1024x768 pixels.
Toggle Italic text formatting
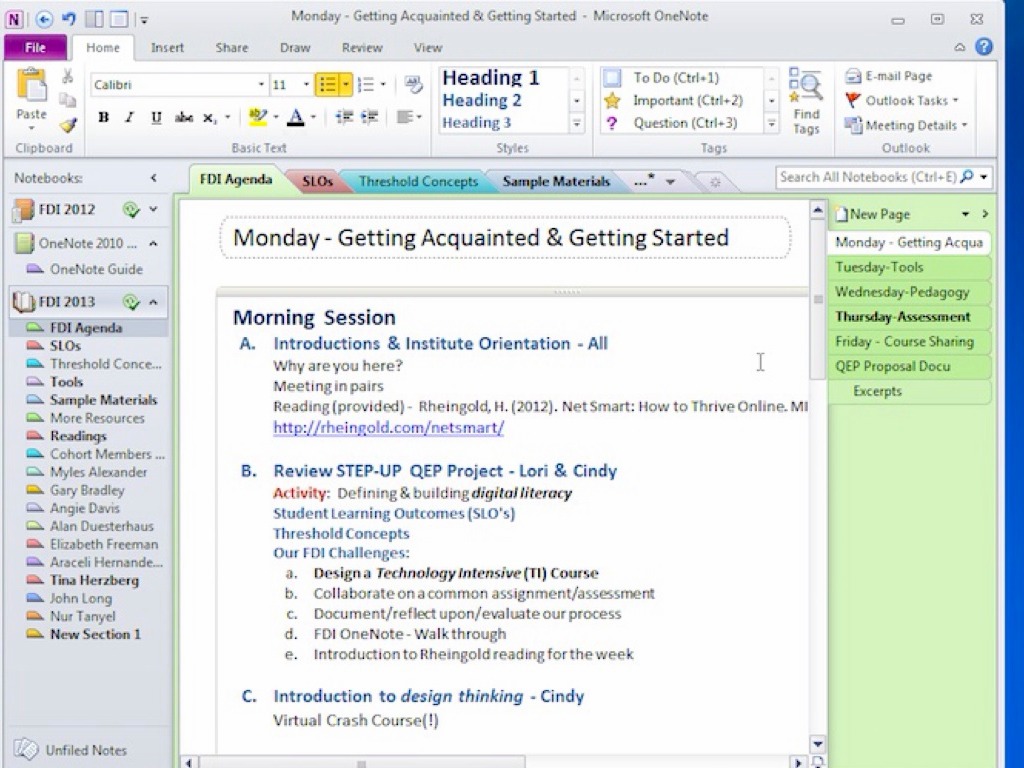[129, 118]
